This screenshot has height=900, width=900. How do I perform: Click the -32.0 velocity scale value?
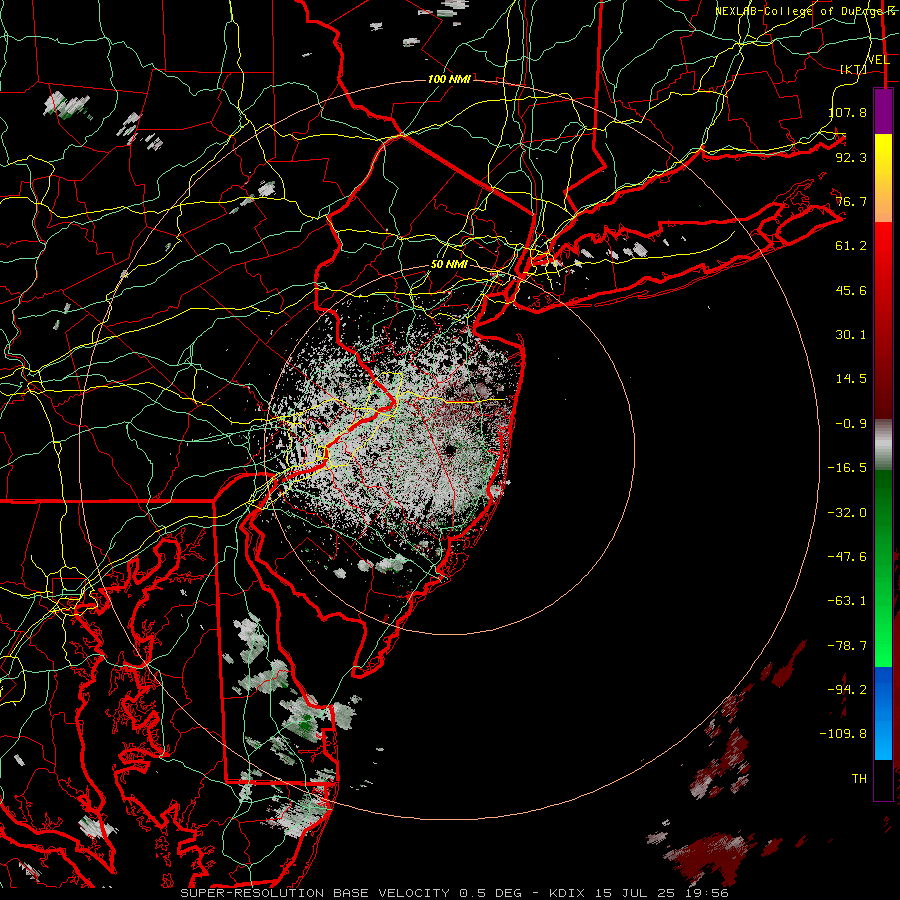point(848,513)
